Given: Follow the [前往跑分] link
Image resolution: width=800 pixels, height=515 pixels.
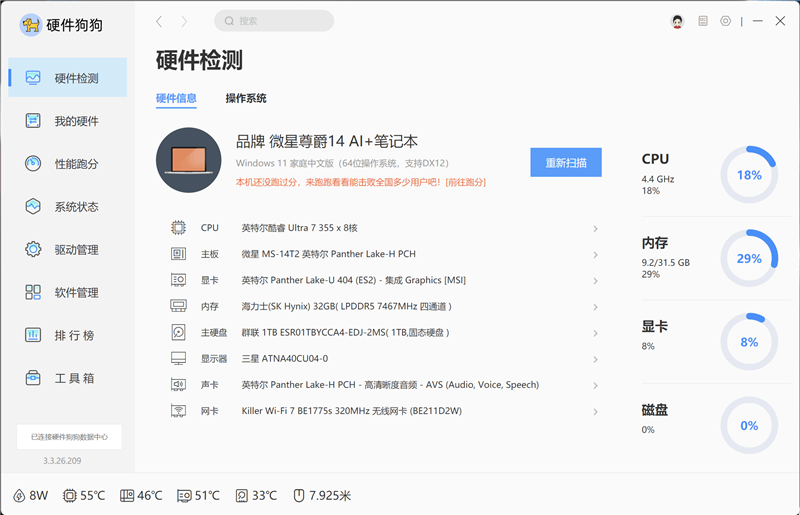Looking at the screenshot, I should click(465, 182).
